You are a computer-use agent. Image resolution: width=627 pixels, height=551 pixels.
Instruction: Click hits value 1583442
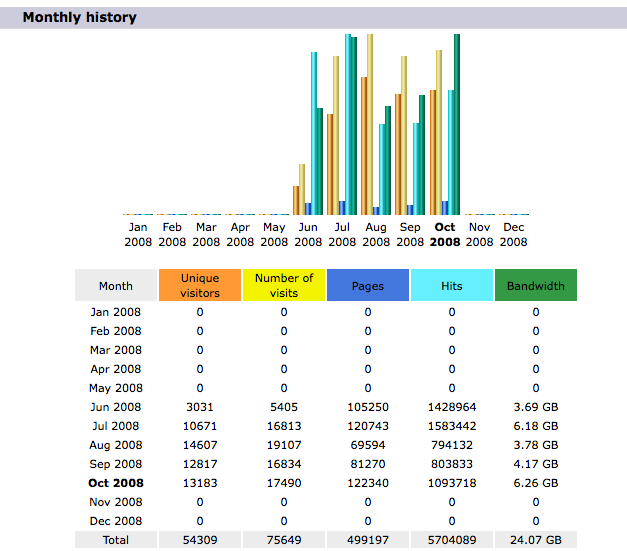coord(452,426)
